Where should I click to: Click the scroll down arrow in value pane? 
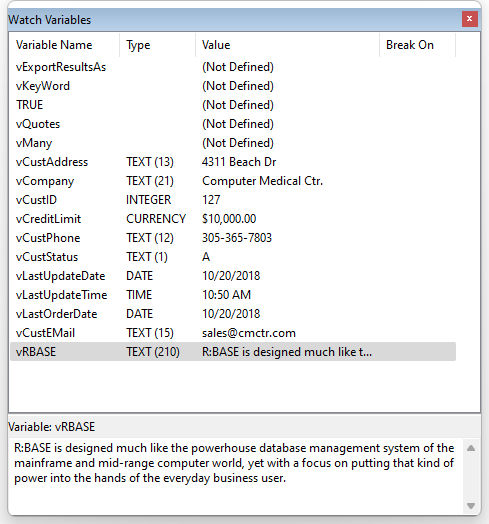pyautogui.click(x=471, y=506)
